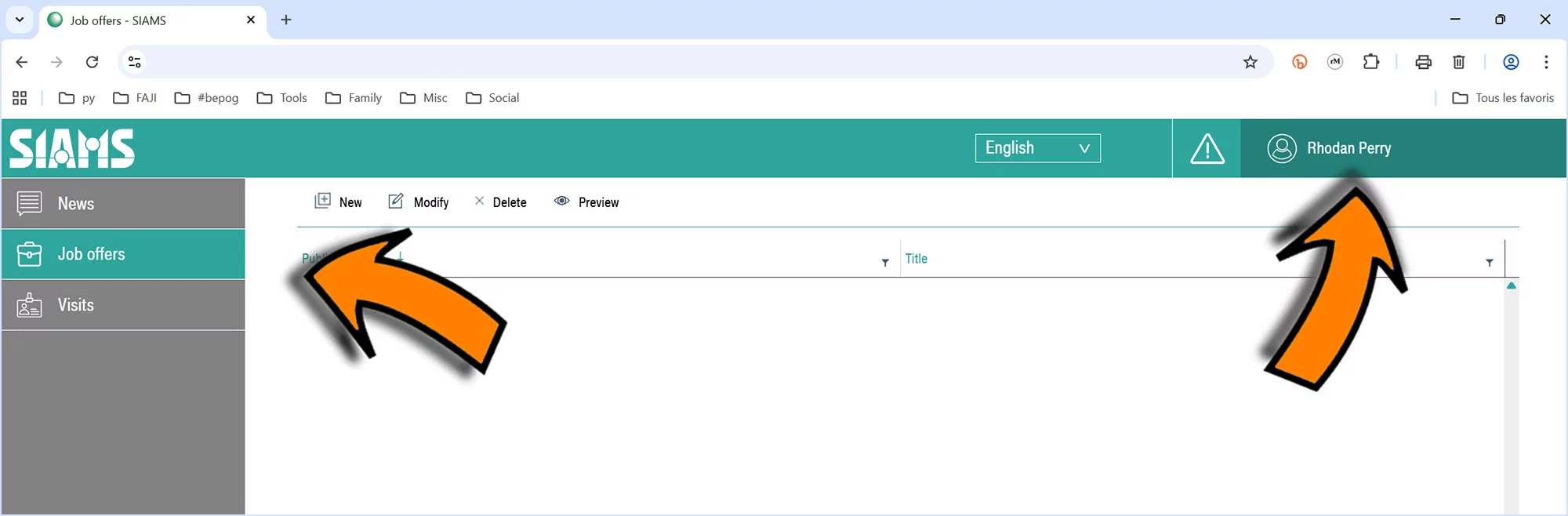Open the publication column filter
Screen dimensions: 1568x516
(x=885, y=263)
